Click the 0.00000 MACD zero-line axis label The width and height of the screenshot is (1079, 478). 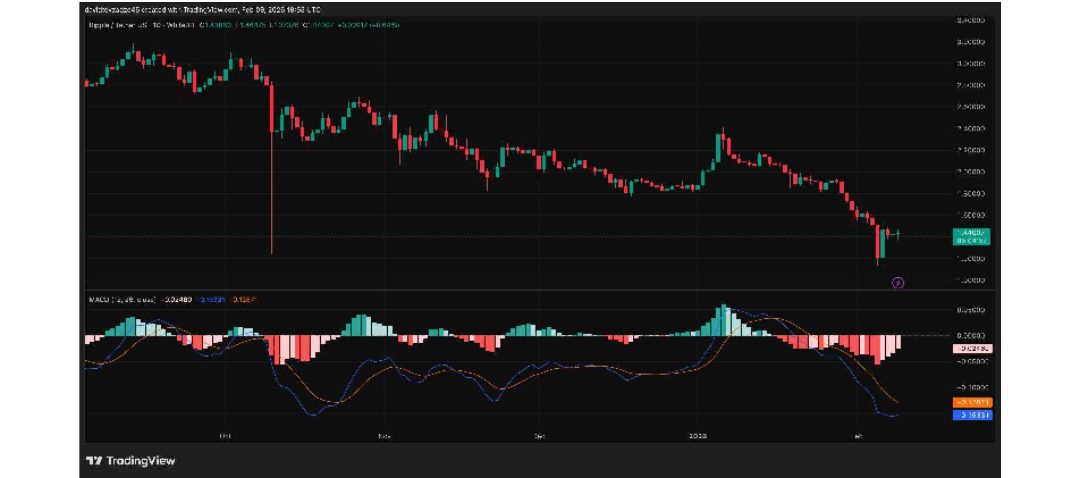972,335
